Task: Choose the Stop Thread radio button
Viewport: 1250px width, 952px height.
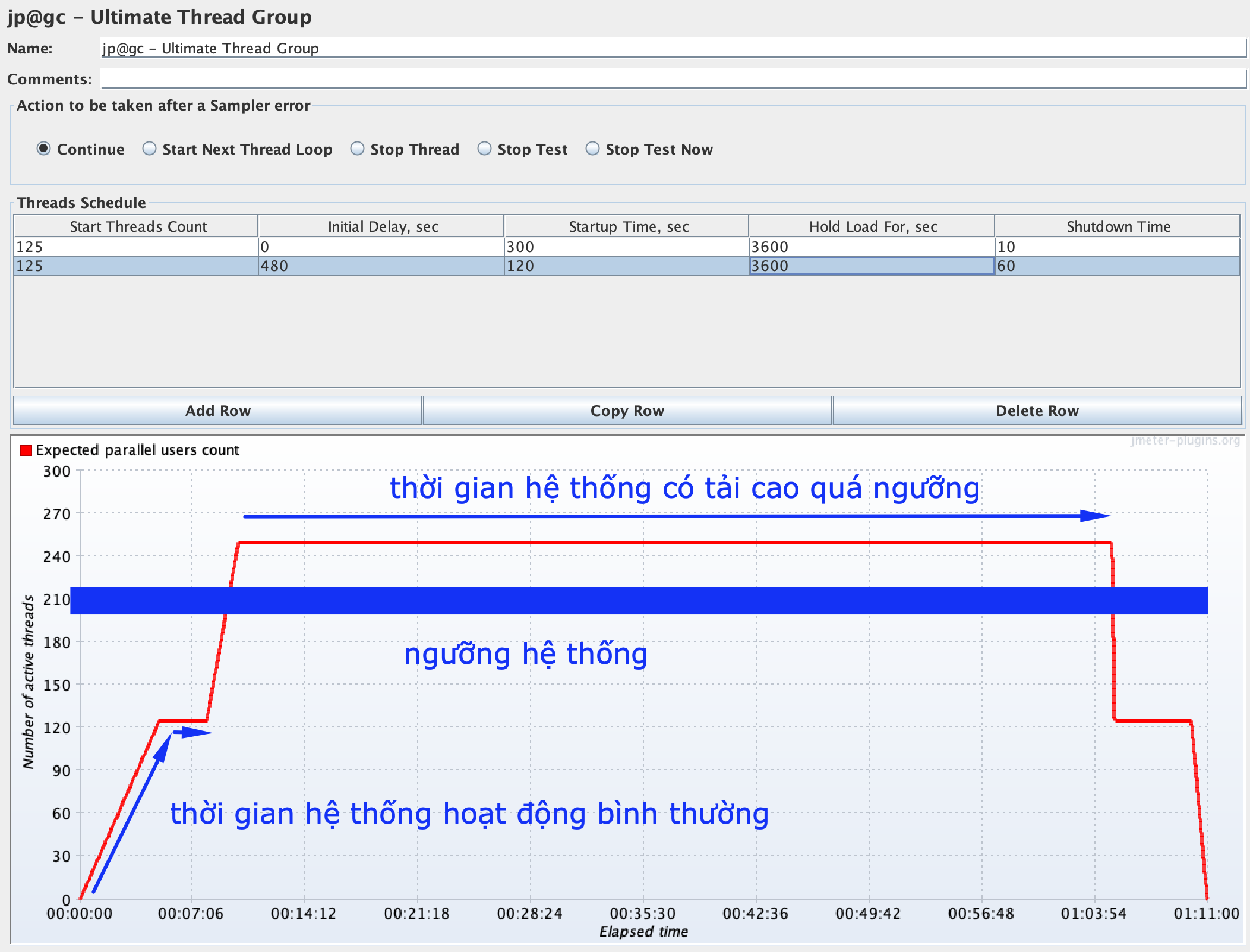Action: click(357, 149)
